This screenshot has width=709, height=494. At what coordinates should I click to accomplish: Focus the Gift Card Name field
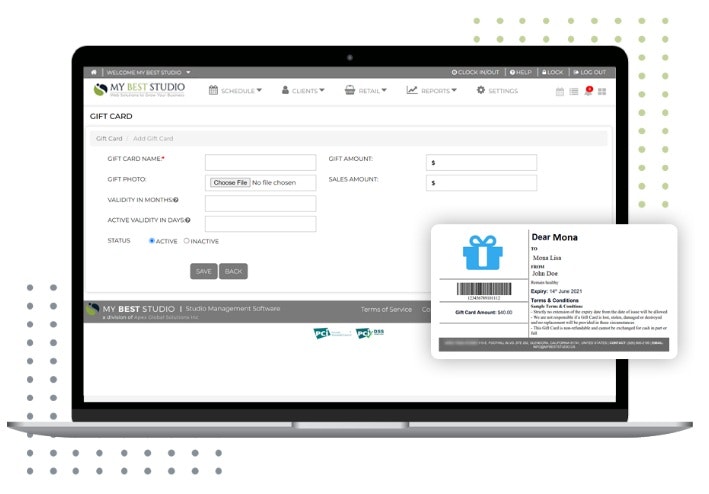coord(260,162)
